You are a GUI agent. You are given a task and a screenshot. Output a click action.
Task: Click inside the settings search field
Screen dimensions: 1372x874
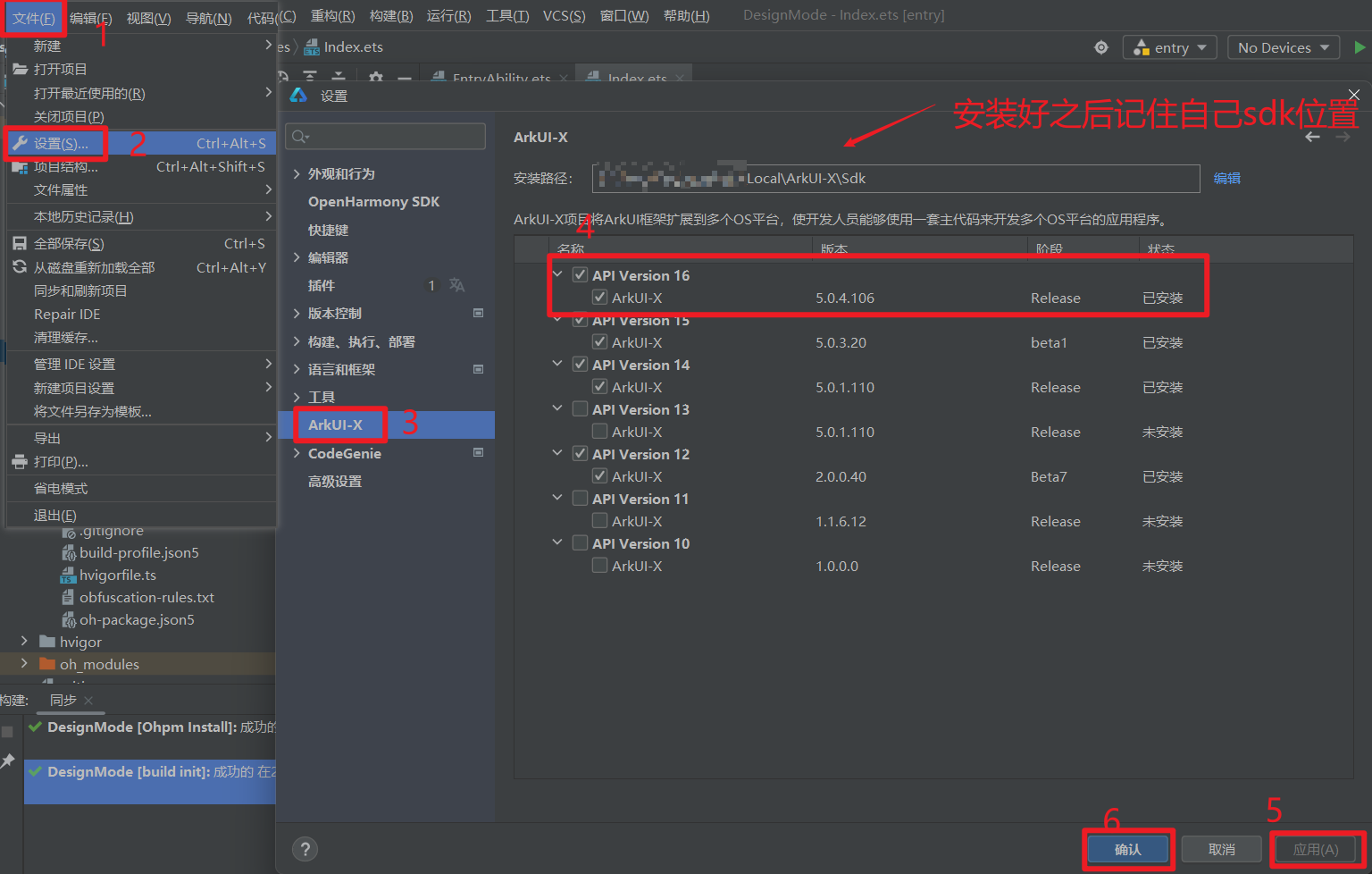click(x=393, y=136)
